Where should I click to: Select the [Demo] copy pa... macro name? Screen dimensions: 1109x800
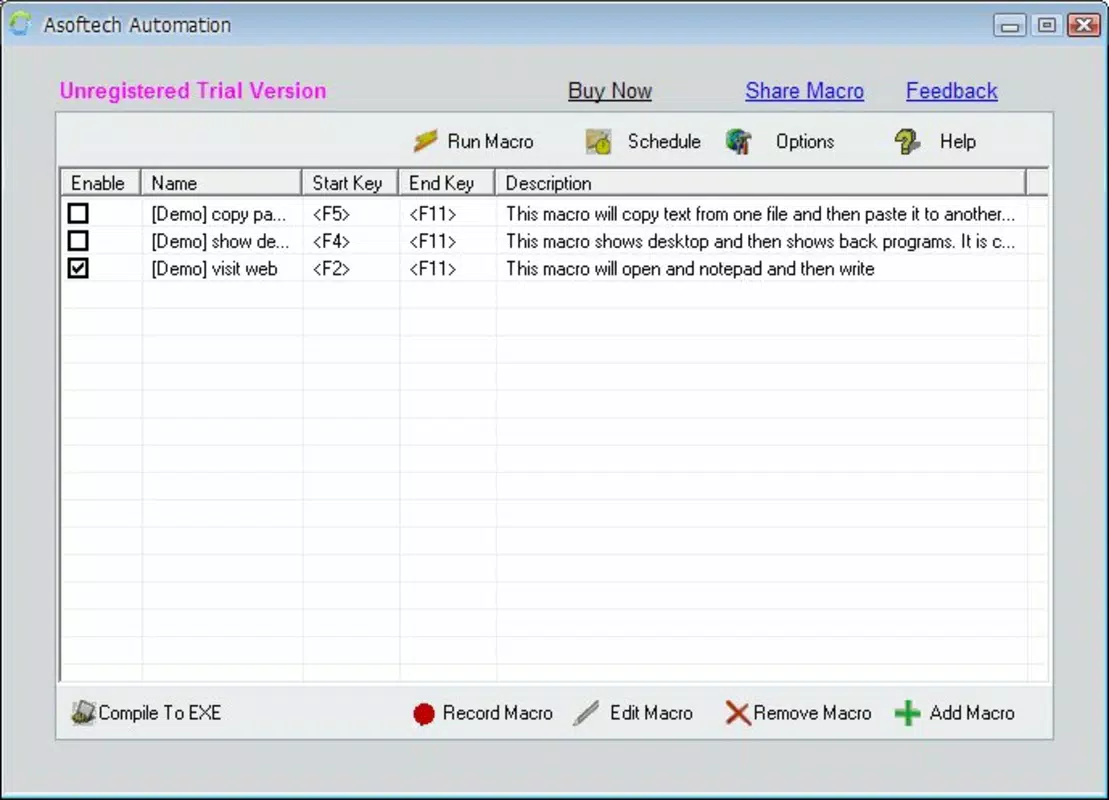click(x=219, y=214)
